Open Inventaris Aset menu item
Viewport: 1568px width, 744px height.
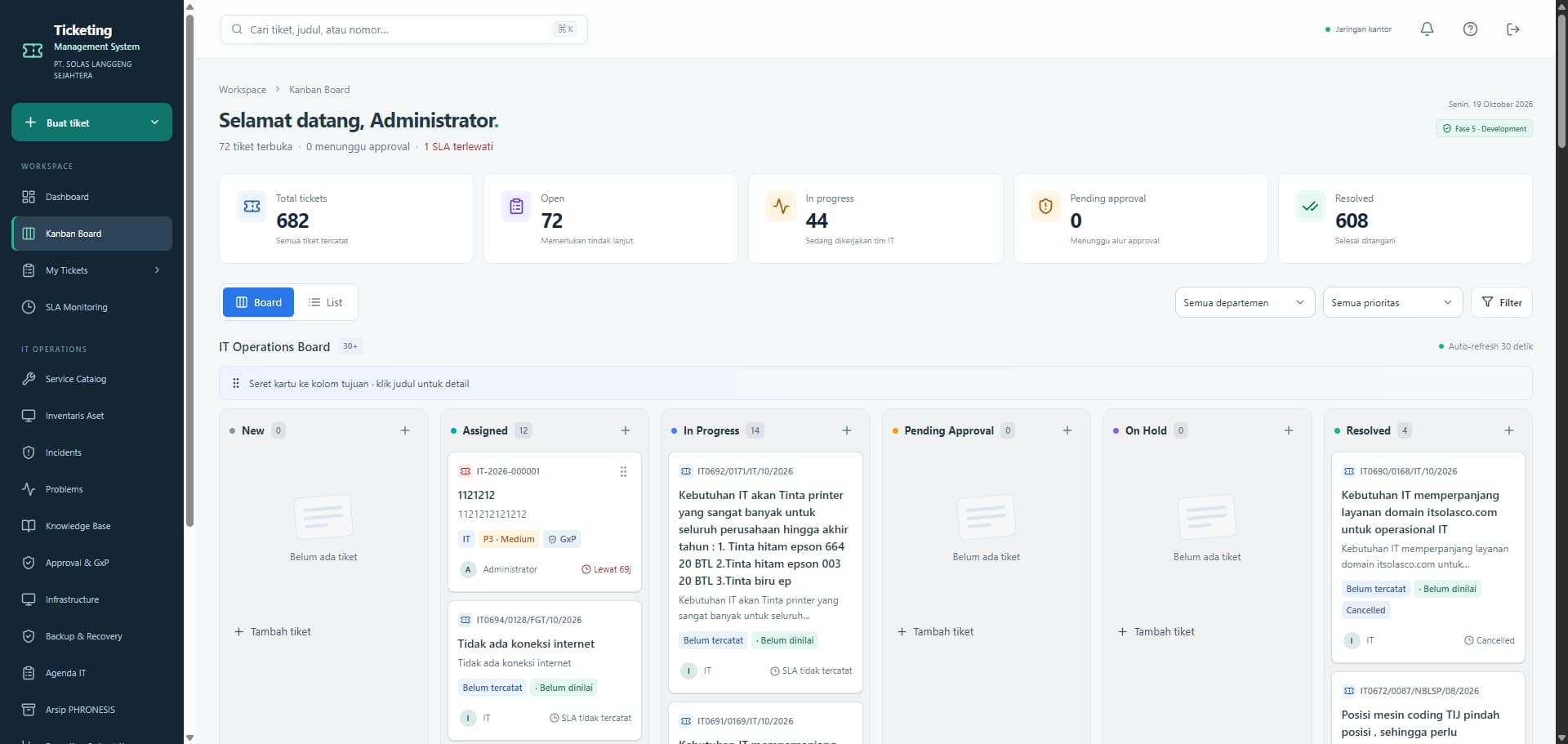coord(91,416)
